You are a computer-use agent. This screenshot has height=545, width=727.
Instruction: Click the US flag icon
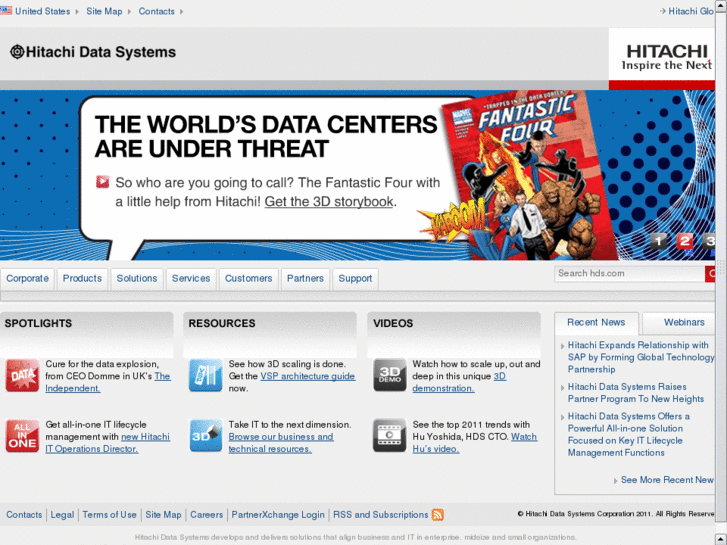6,10
